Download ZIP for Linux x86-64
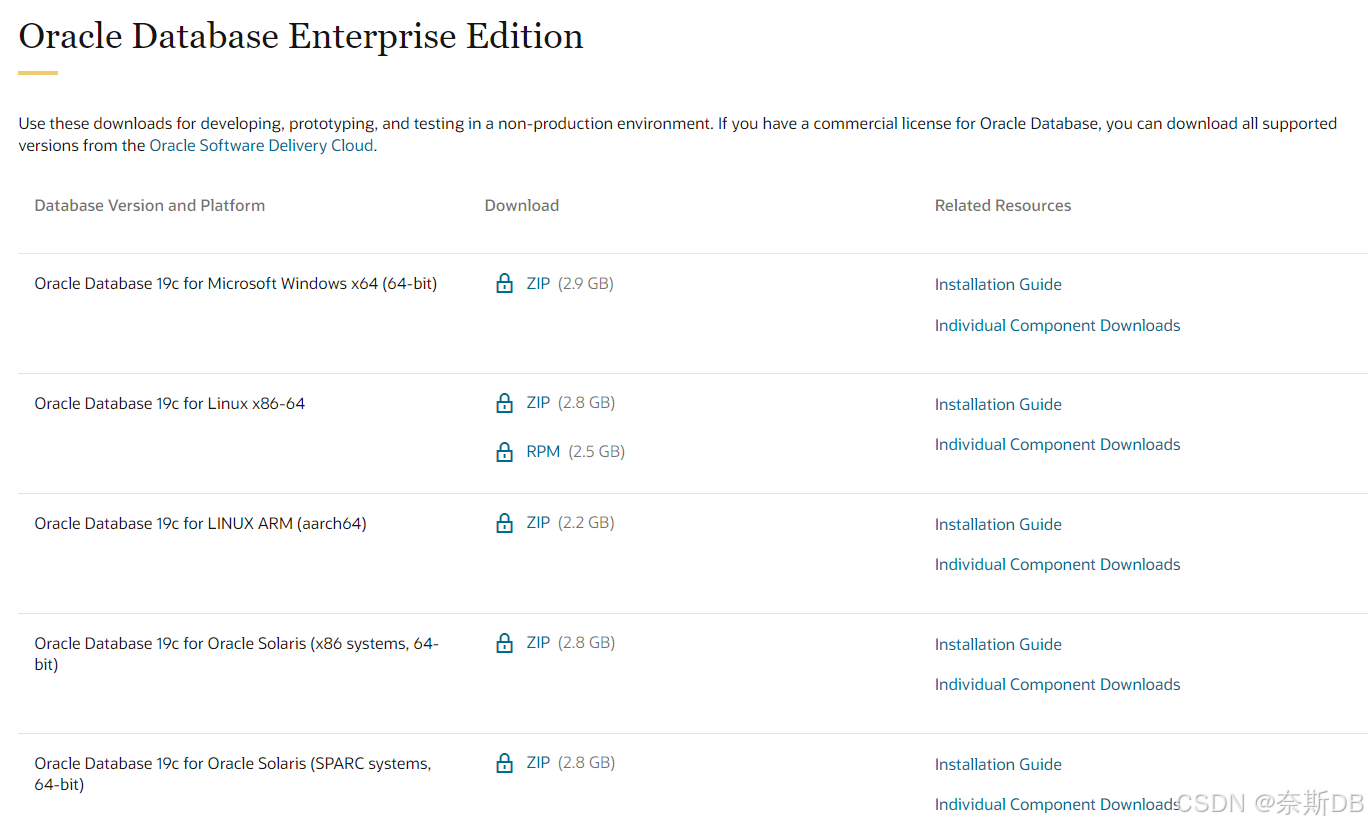The width and height of the screenshot is (1368, 826). [538, 403]
